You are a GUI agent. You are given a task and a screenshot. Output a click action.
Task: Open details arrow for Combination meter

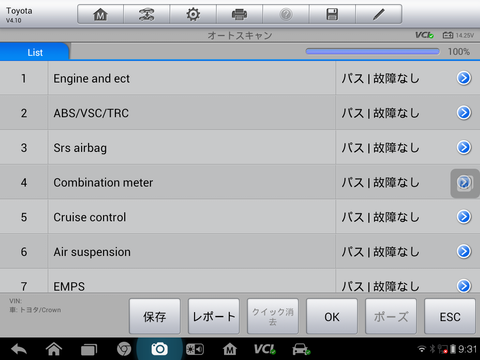464,183
